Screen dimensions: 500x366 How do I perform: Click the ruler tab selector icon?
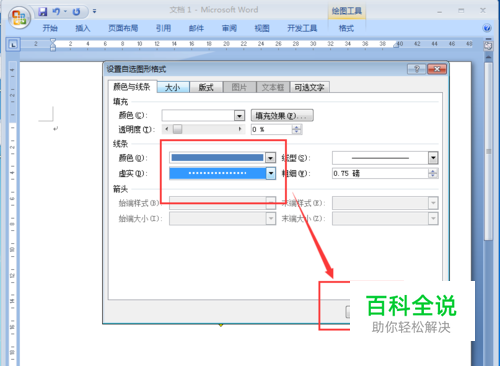(x=13, y=44)
